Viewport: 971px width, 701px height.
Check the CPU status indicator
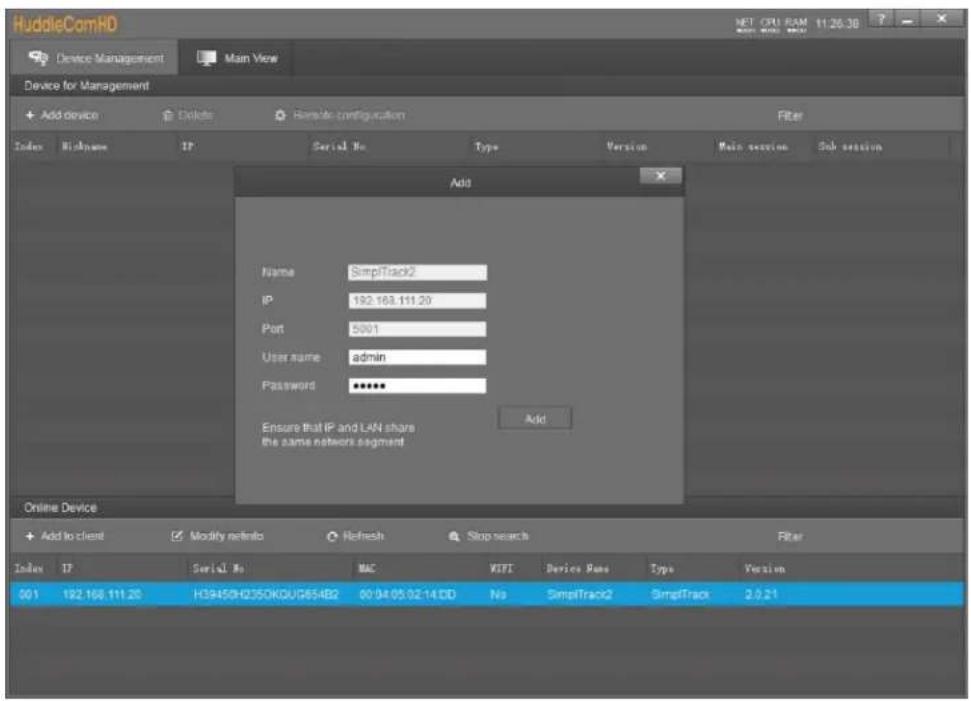770,24
